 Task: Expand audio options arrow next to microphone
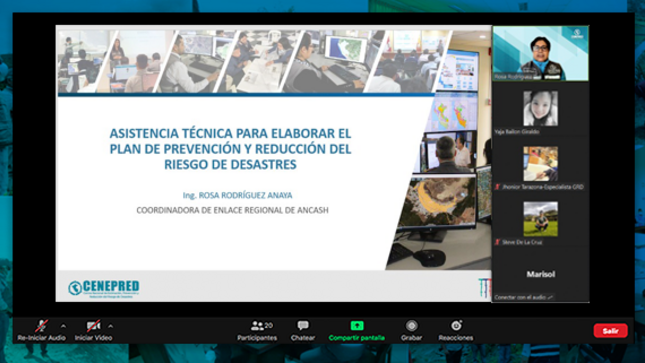pyautogui.click(x=63, y=326)
